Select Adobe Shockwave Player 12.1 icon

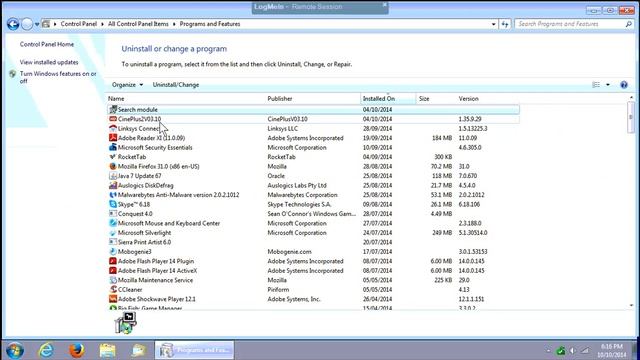(x=113, y=299)
